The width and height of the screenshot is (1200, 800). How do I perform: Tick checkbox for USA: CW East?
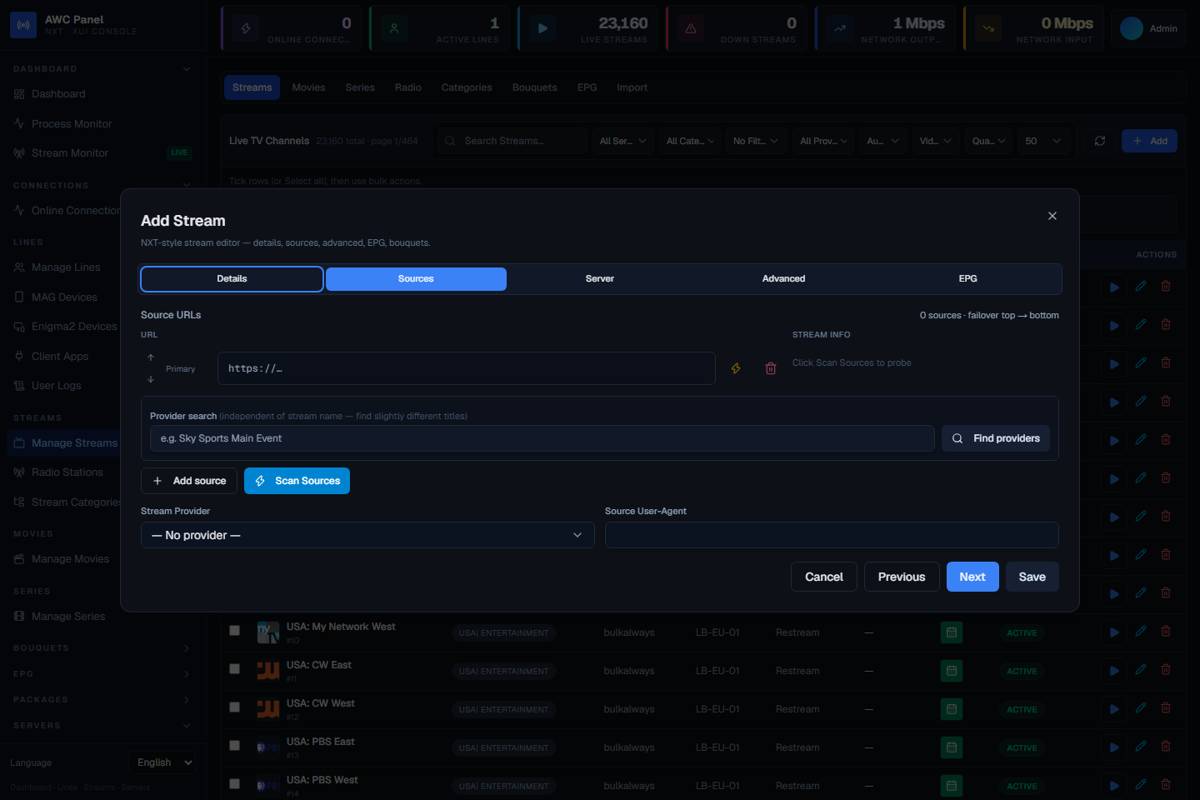235,669
